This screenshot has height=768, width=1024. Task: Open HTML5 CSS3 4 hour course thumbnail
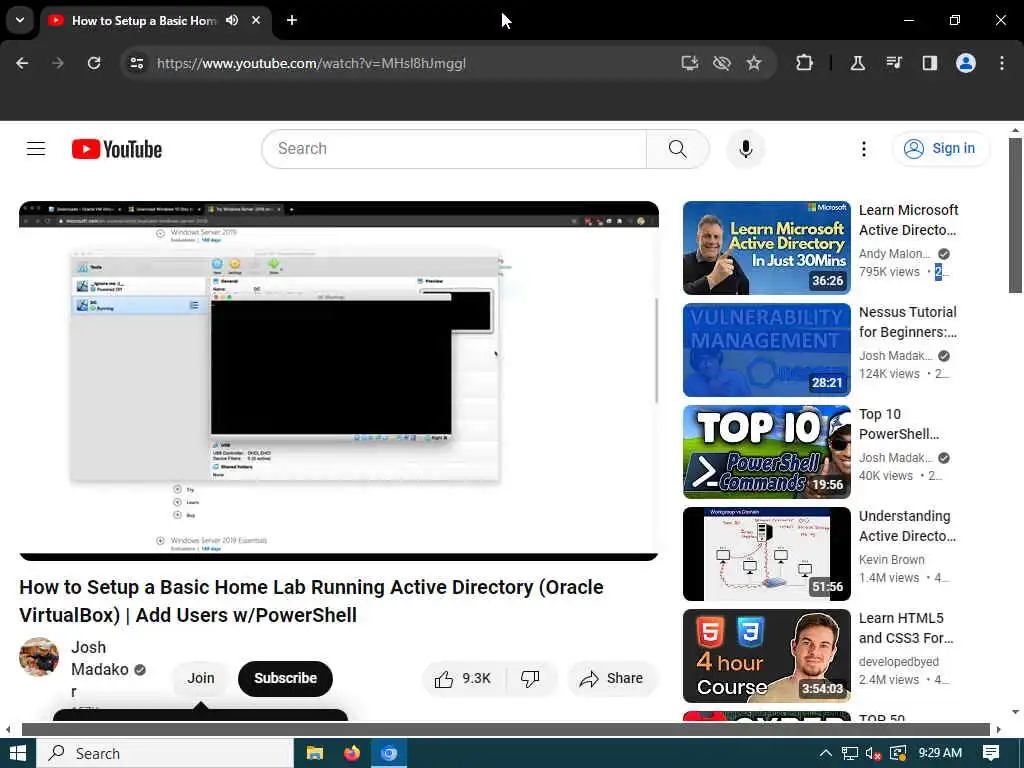pyautogui.click(x=767, y=656)
